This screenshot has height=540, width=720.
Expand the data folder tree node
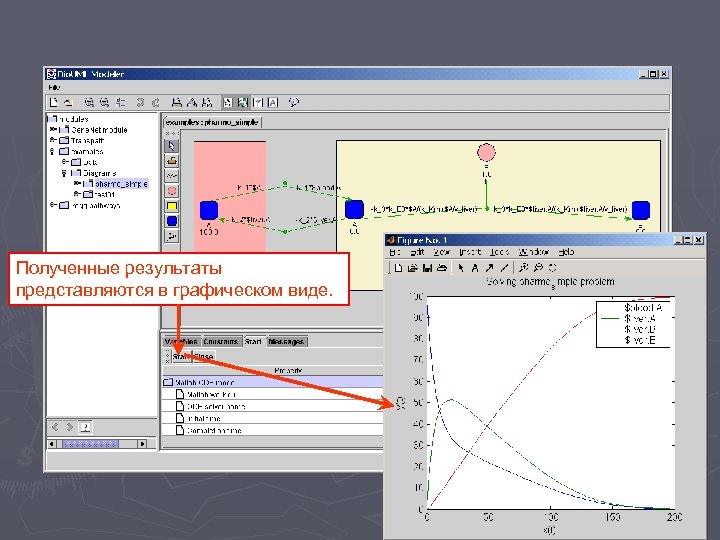click(x=65, y=162)
